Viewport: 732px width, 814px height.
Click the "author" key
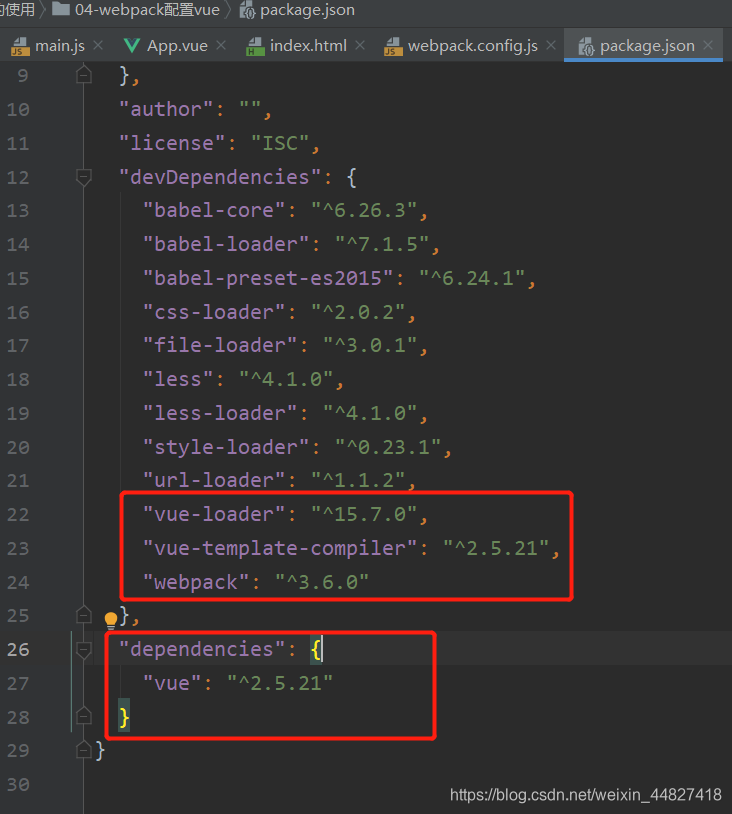click(x=166, y=110)
